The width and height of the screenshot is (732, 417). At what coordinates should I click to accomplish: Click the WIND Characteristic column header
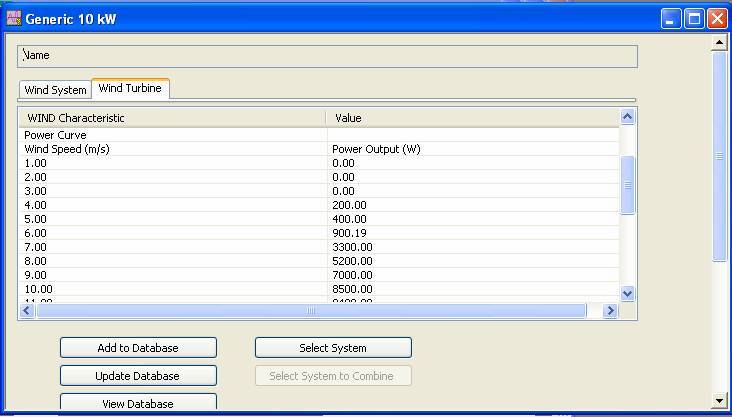point(170,118)
